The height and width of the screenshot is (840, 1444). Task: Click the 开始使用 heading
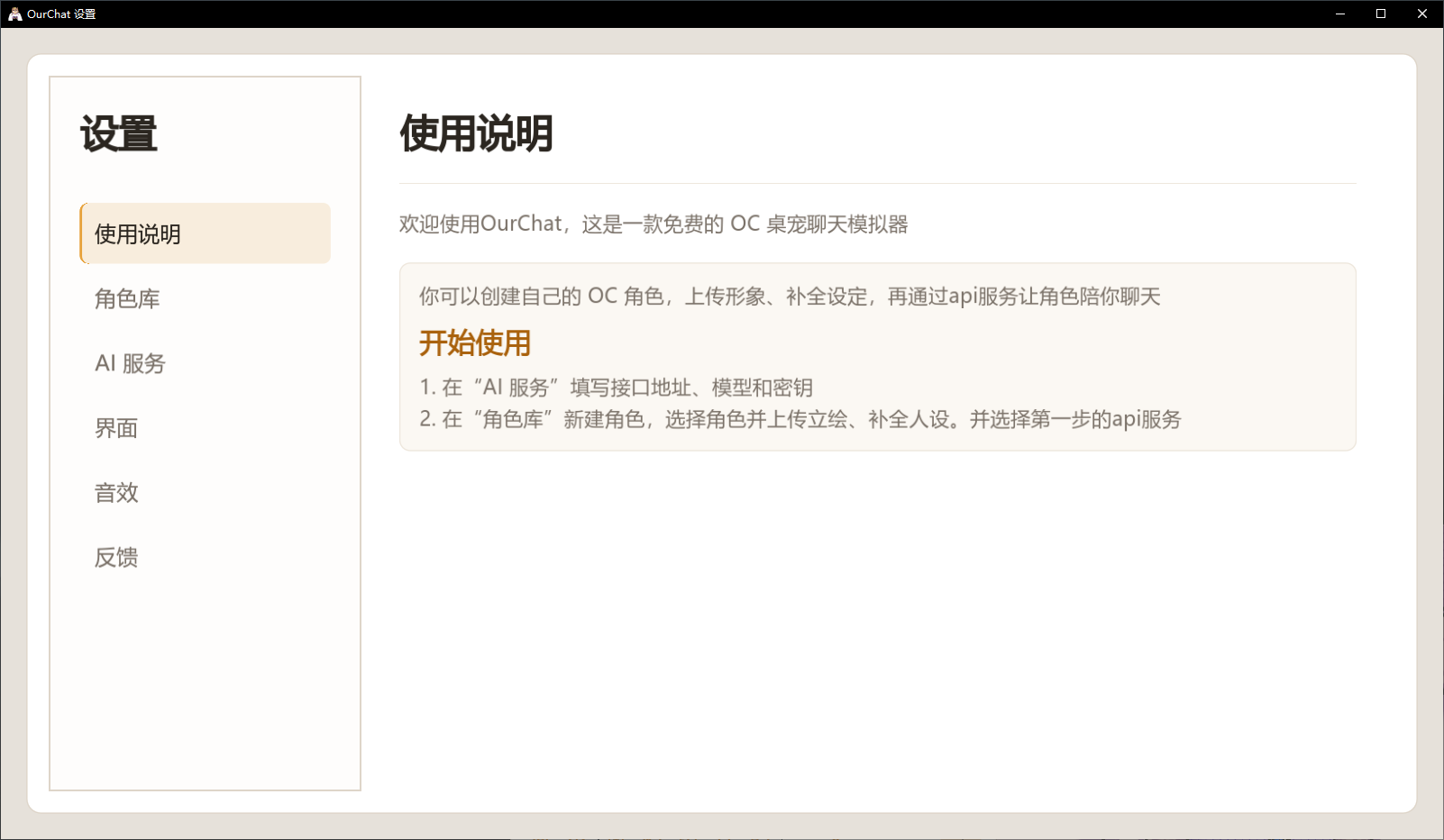pyautogui.click(x=475, y=343)
